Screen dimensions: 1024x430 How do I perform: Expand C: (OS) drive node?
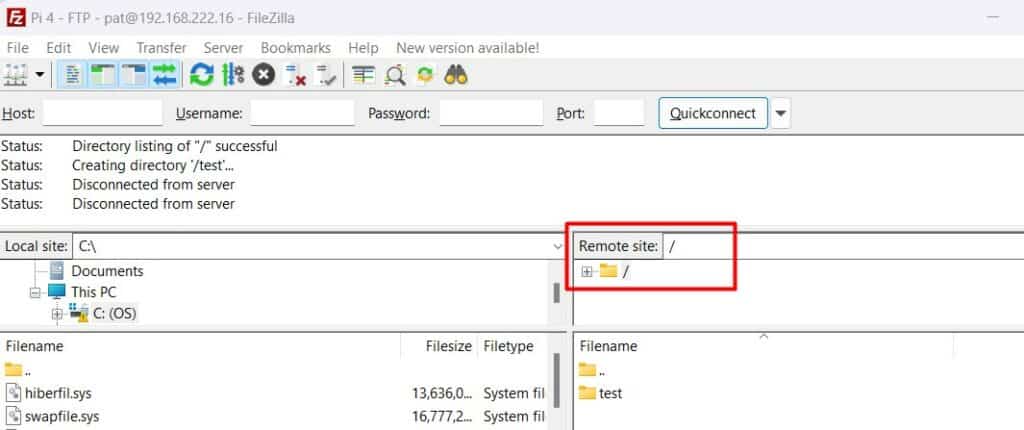point(57,315)
